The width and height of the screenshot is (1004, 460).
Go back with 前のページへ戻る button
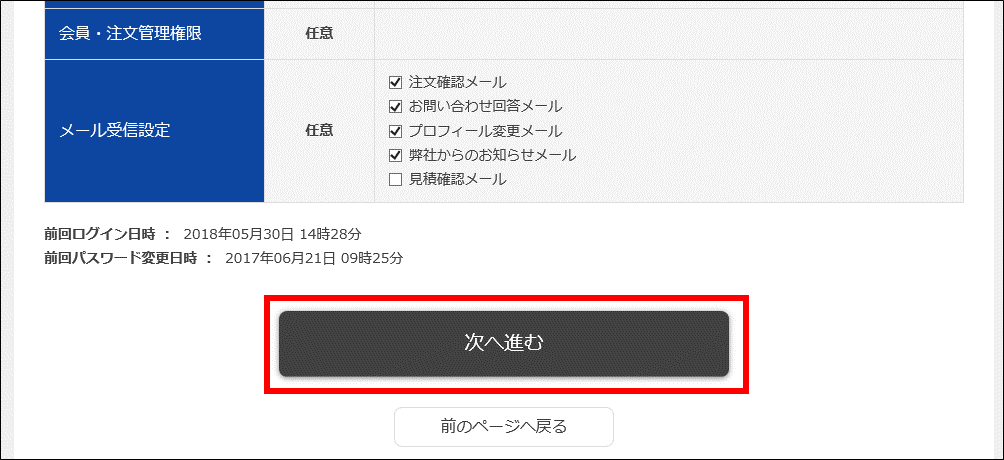coord(503,427)
